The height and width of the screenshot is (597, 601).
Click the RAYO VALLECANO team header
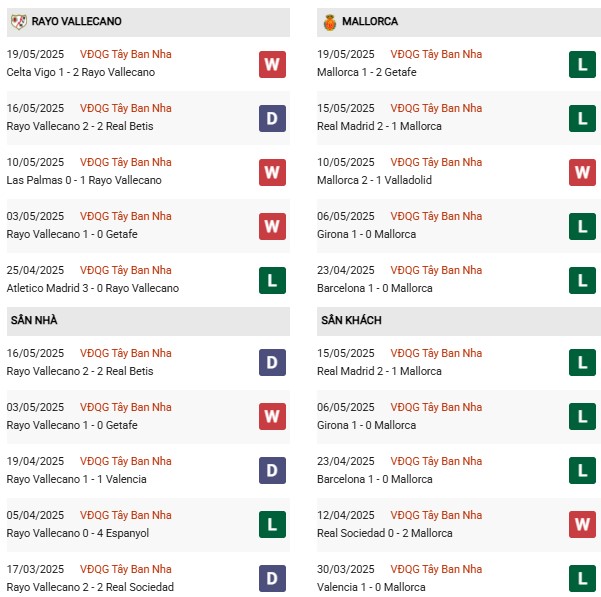(x=77, y=21)
